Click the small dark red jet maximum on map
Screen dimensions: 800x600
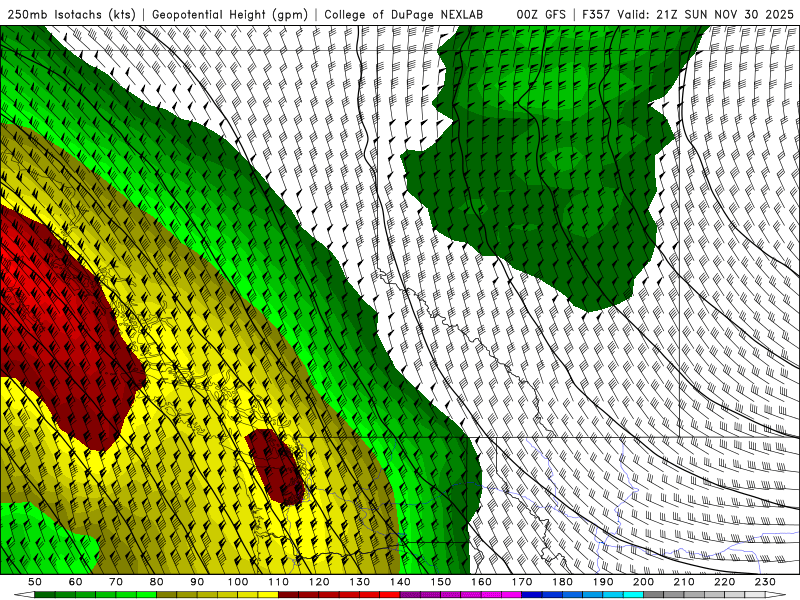pyautogui.click(x=276, y=467)
